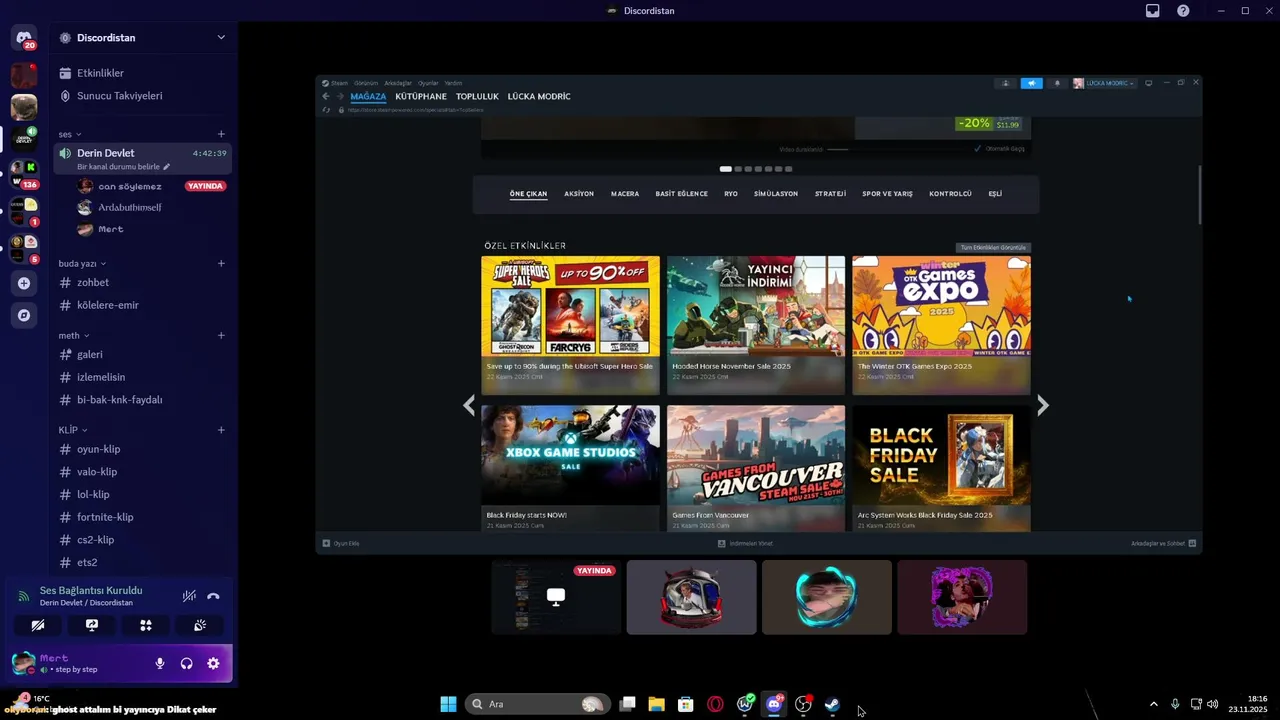Open Ubisoft Super Heroes Sale card
1280x720 pixels.
(570, 325)
